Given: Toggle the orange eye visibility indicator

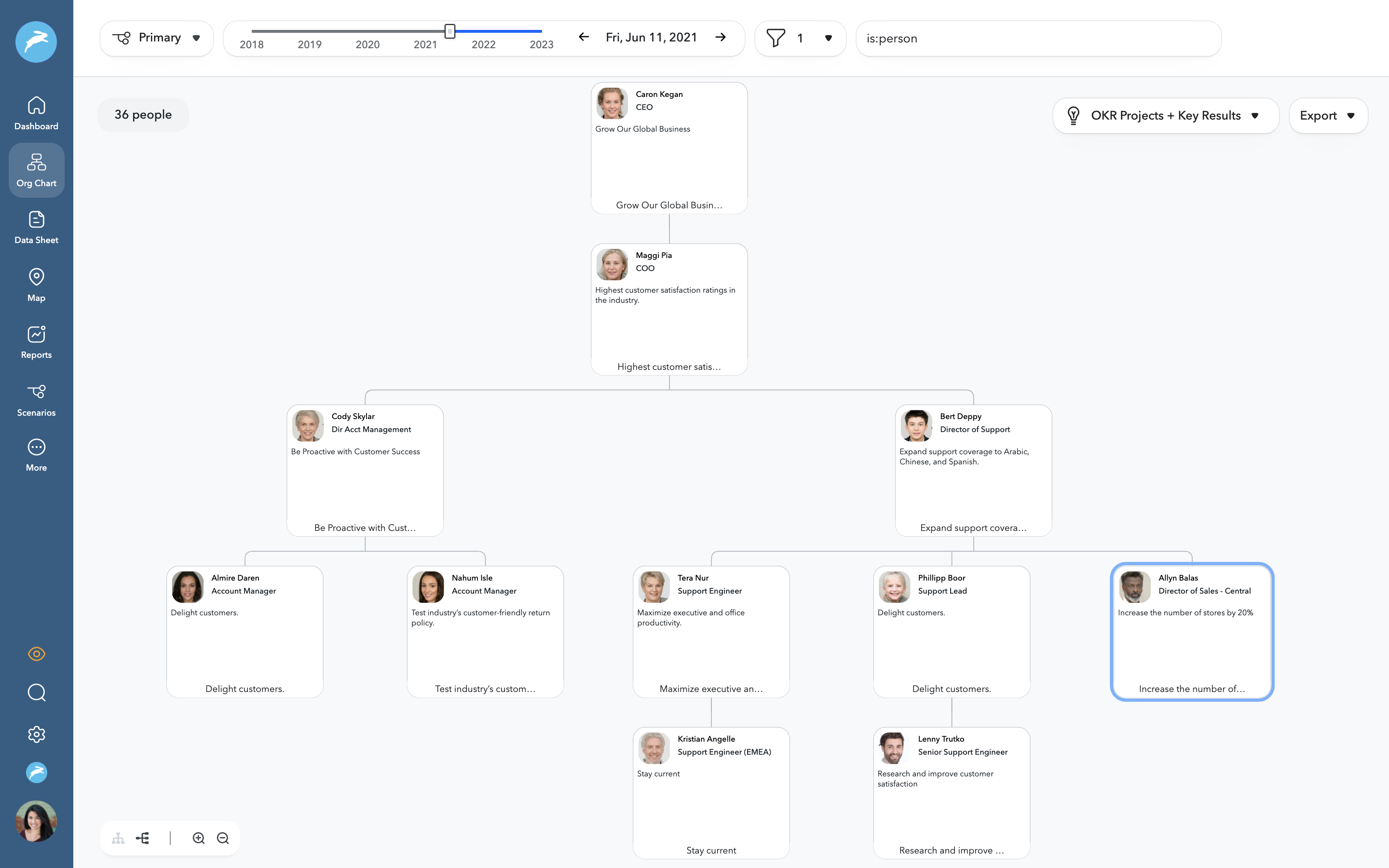Looking at the screenshot, I should tap(36, 654).
